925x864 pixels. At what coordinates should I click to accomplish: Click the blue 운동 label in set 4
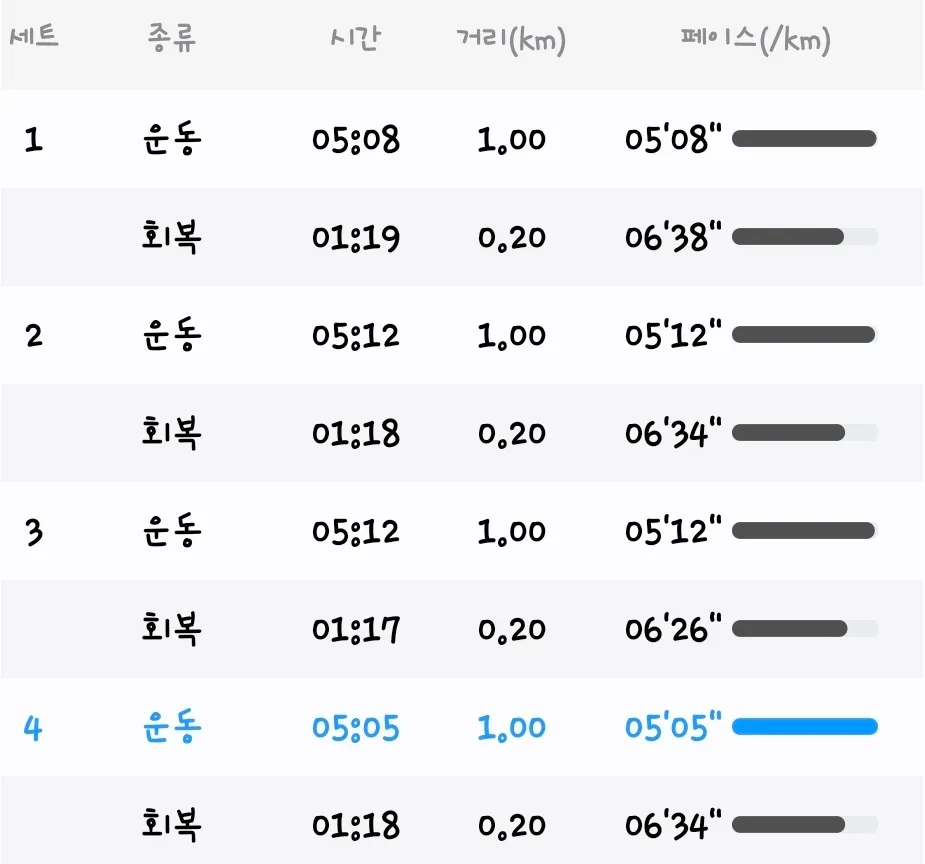(x=172, y=727)
